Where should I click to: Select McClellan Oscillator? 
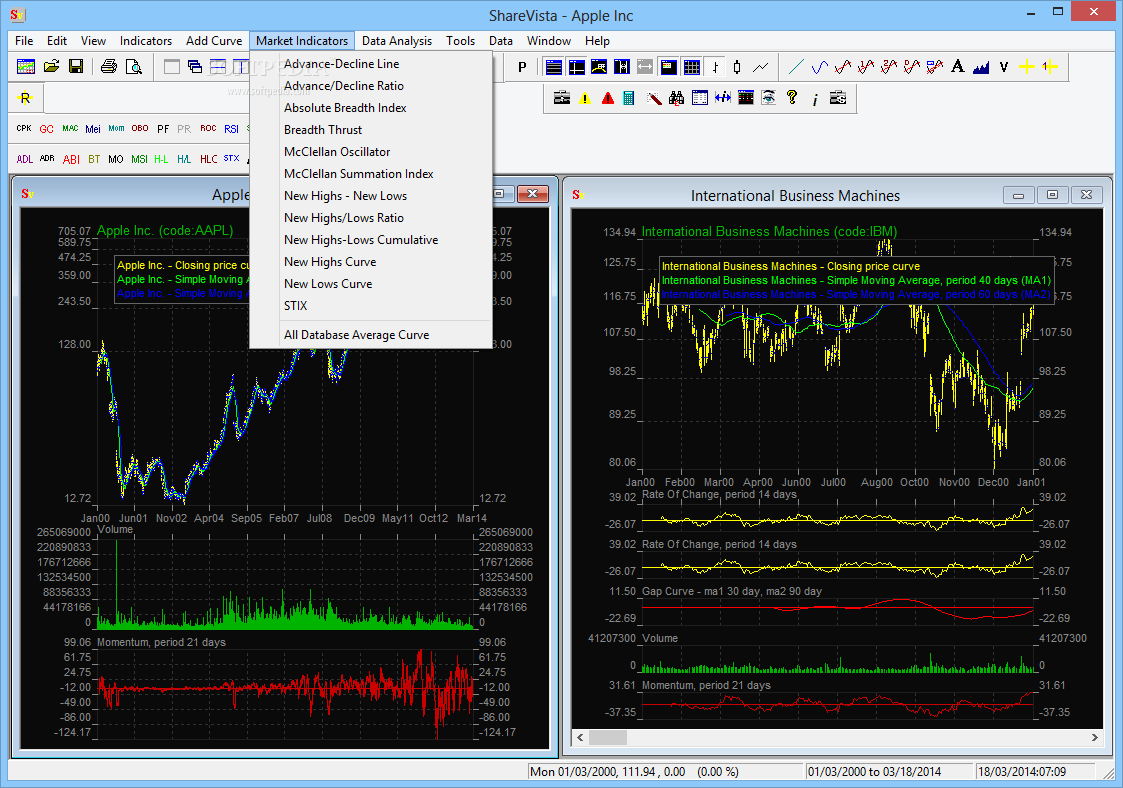click(x=371, y=152)
